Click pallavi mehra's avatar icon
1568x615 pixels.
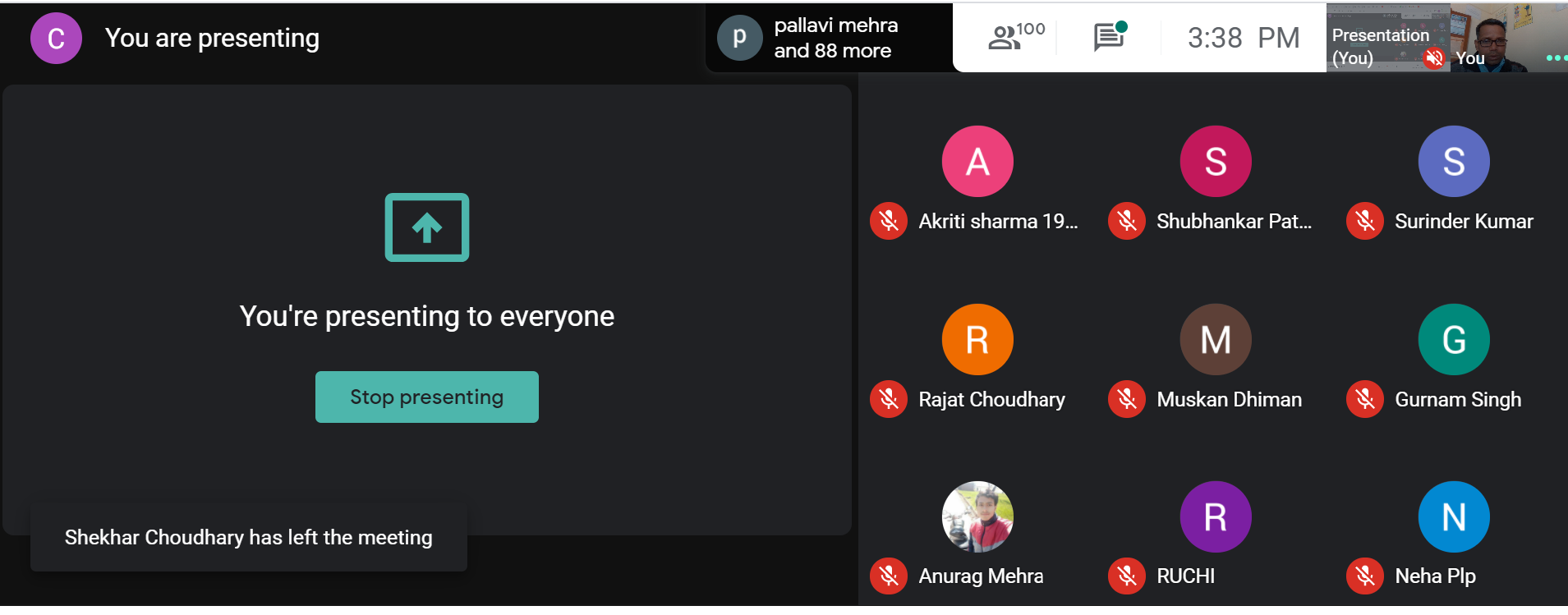click(x=739, y=38)
